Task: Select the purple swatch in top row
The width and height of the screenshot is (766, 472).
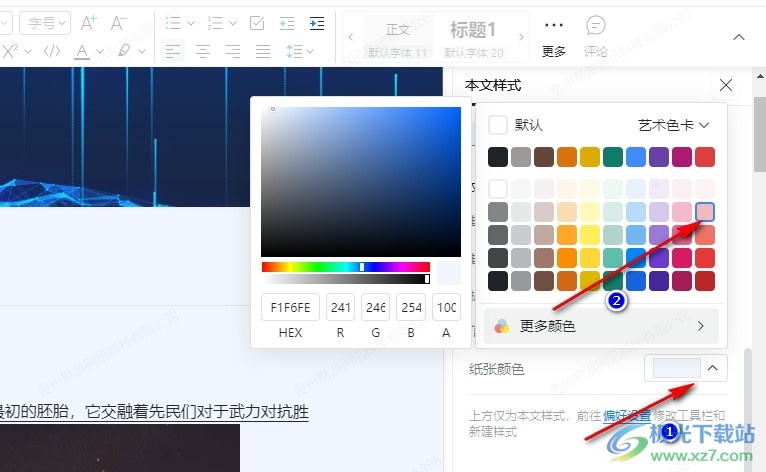Action: click(x=659, y=157)
